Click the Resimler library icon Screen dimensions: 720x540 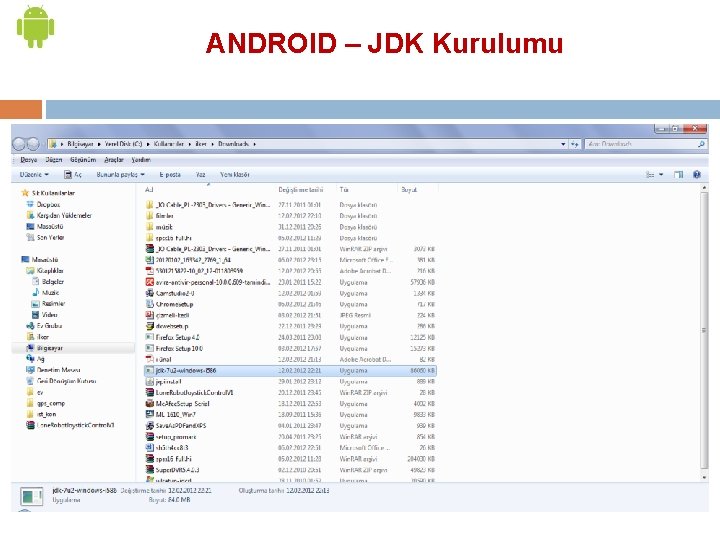35,304
